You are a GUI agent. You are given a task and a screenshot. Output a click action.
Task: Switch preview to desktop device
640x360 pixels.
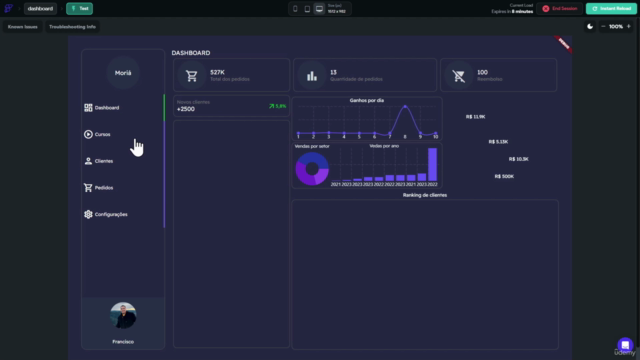(x=319, y=9)
